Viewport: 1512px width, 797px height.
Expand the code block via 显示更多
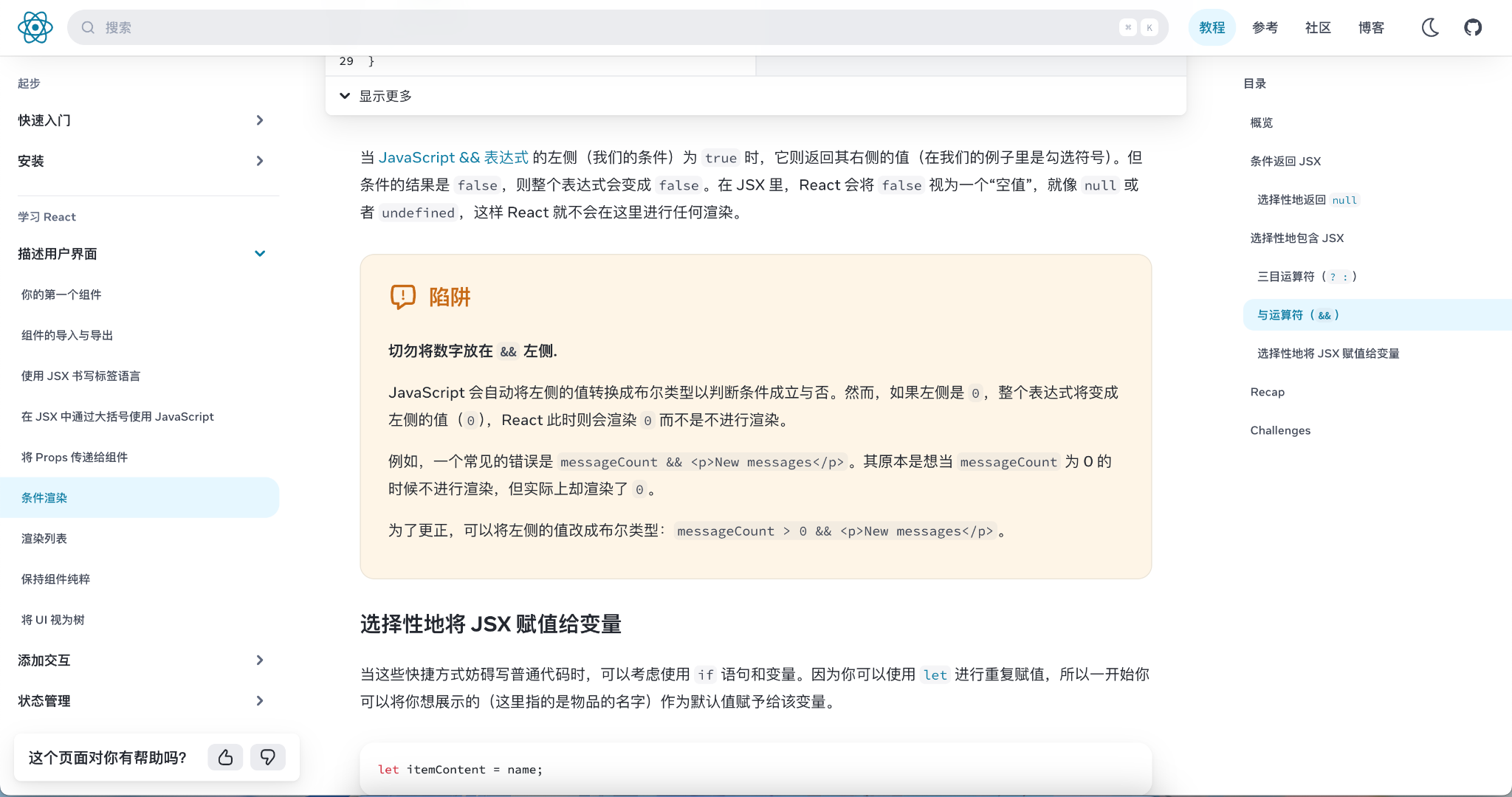[386, 95]
